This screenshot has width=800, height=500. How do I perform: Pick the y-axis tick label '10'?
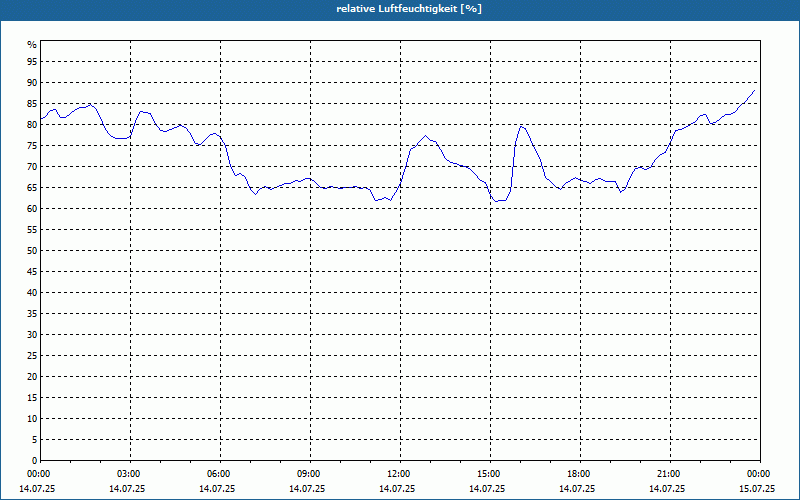coord(32,419)
